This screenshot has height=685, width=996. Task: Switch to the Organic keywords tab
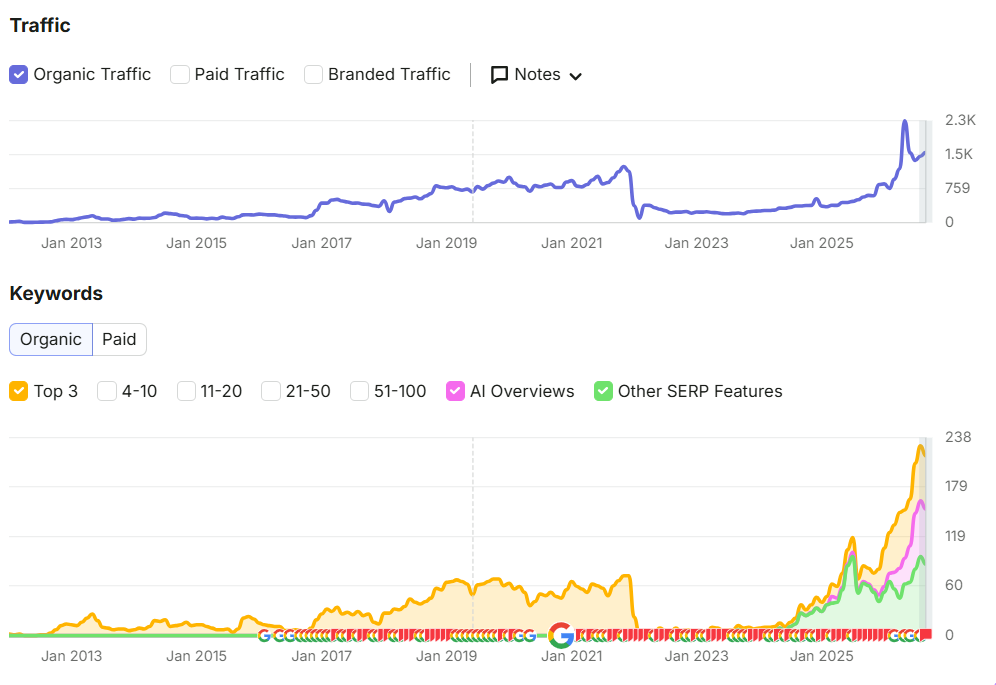[x=51, y=339]
